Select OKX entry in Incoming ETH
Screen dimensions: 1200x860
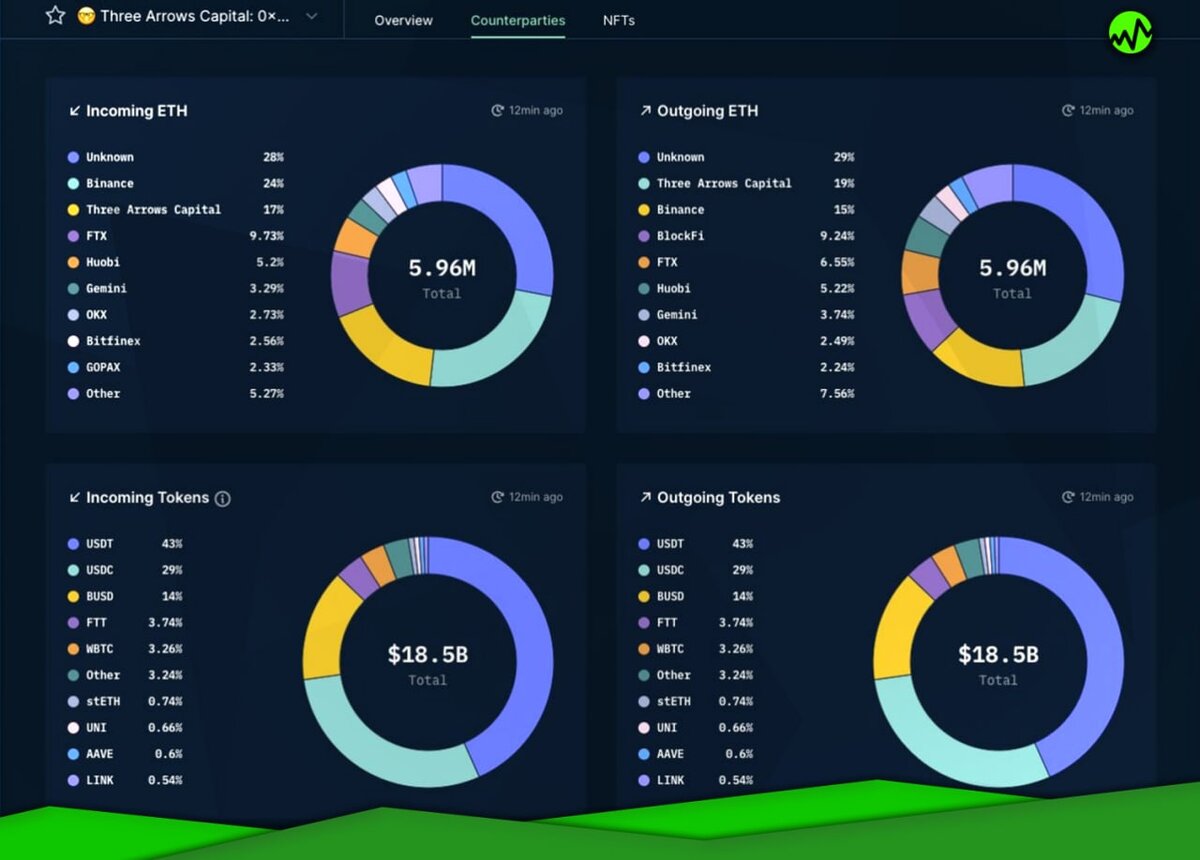(175, 315)
